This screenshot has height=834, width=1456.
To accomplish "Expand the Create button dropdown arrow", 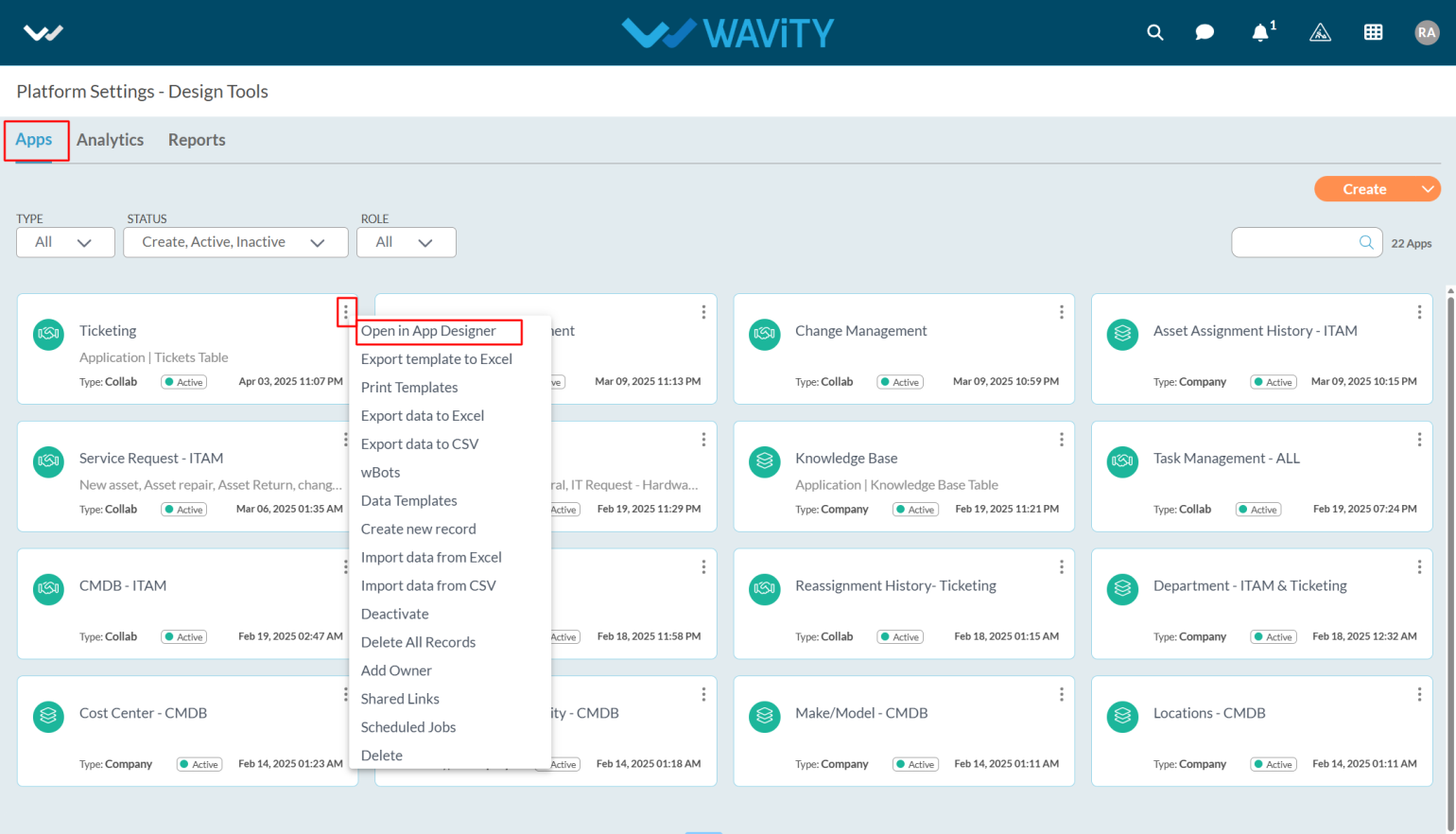I will point(1428,189).
